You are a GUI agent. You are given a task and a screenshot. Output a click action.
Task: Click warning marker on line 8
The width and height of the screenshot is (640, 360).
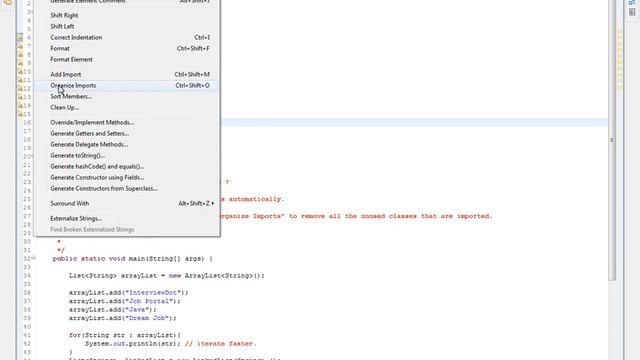click(x=20, y=55)
